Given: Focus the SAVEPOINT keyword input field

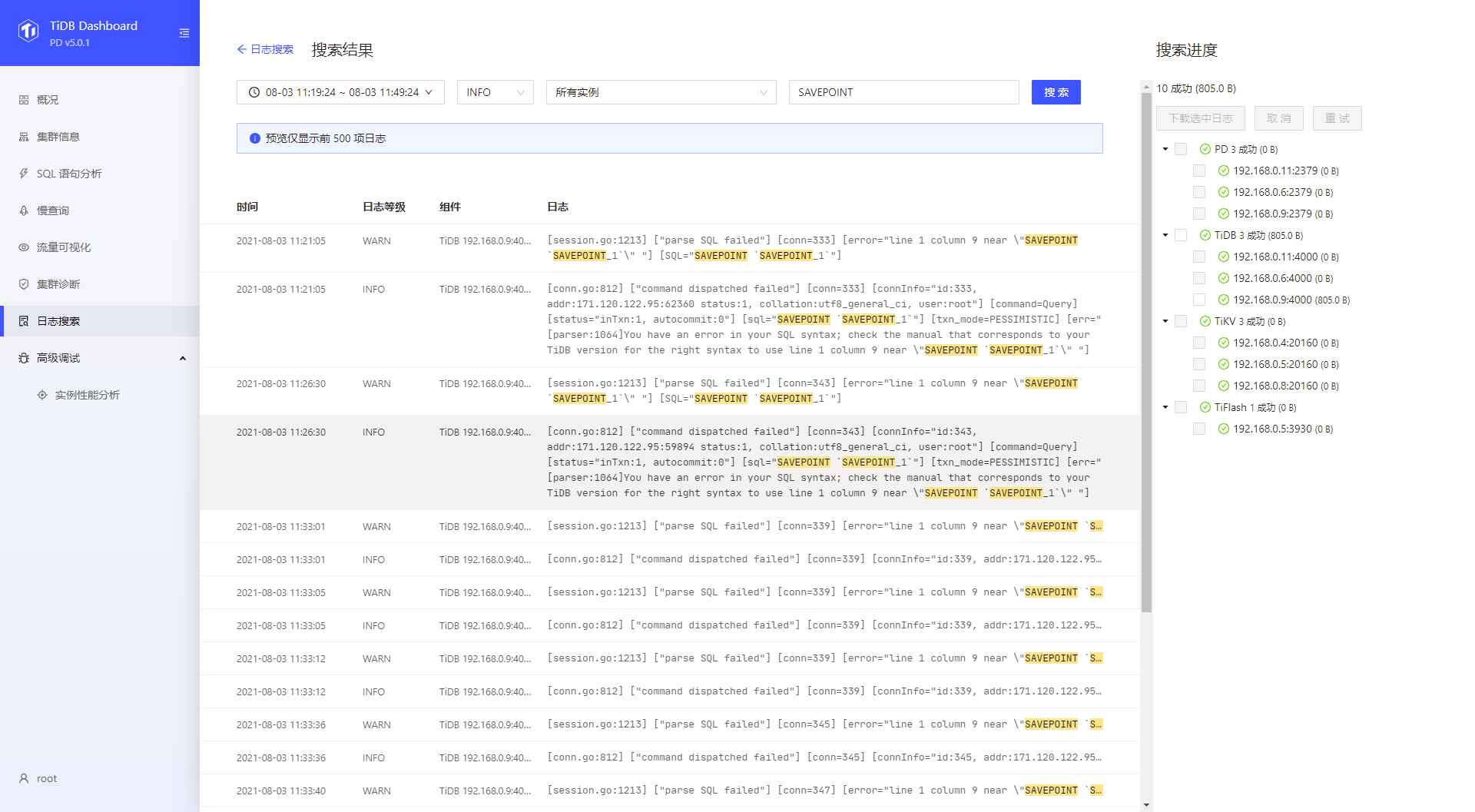Looking at the screenshot, I should tap(904, 92).
